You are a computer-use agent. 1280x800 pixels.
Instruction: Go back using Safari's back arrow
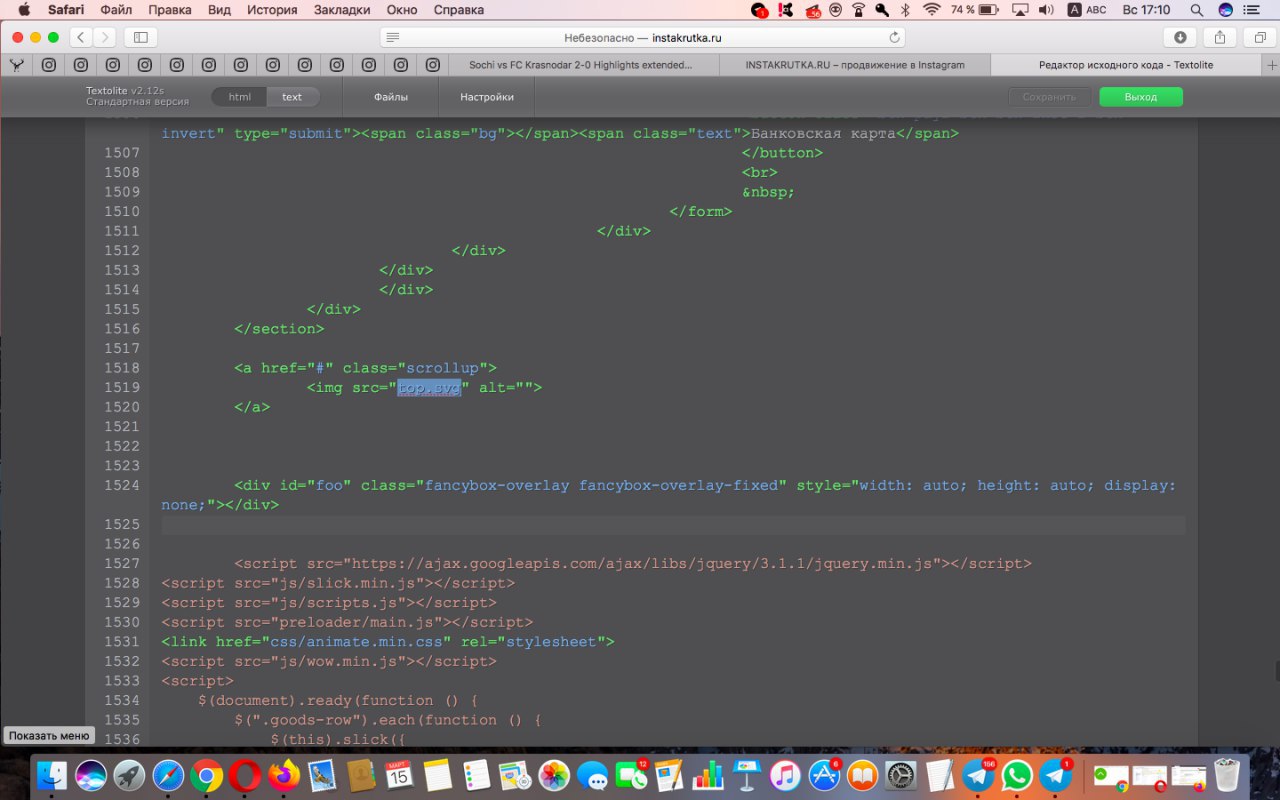coord(81,37)
